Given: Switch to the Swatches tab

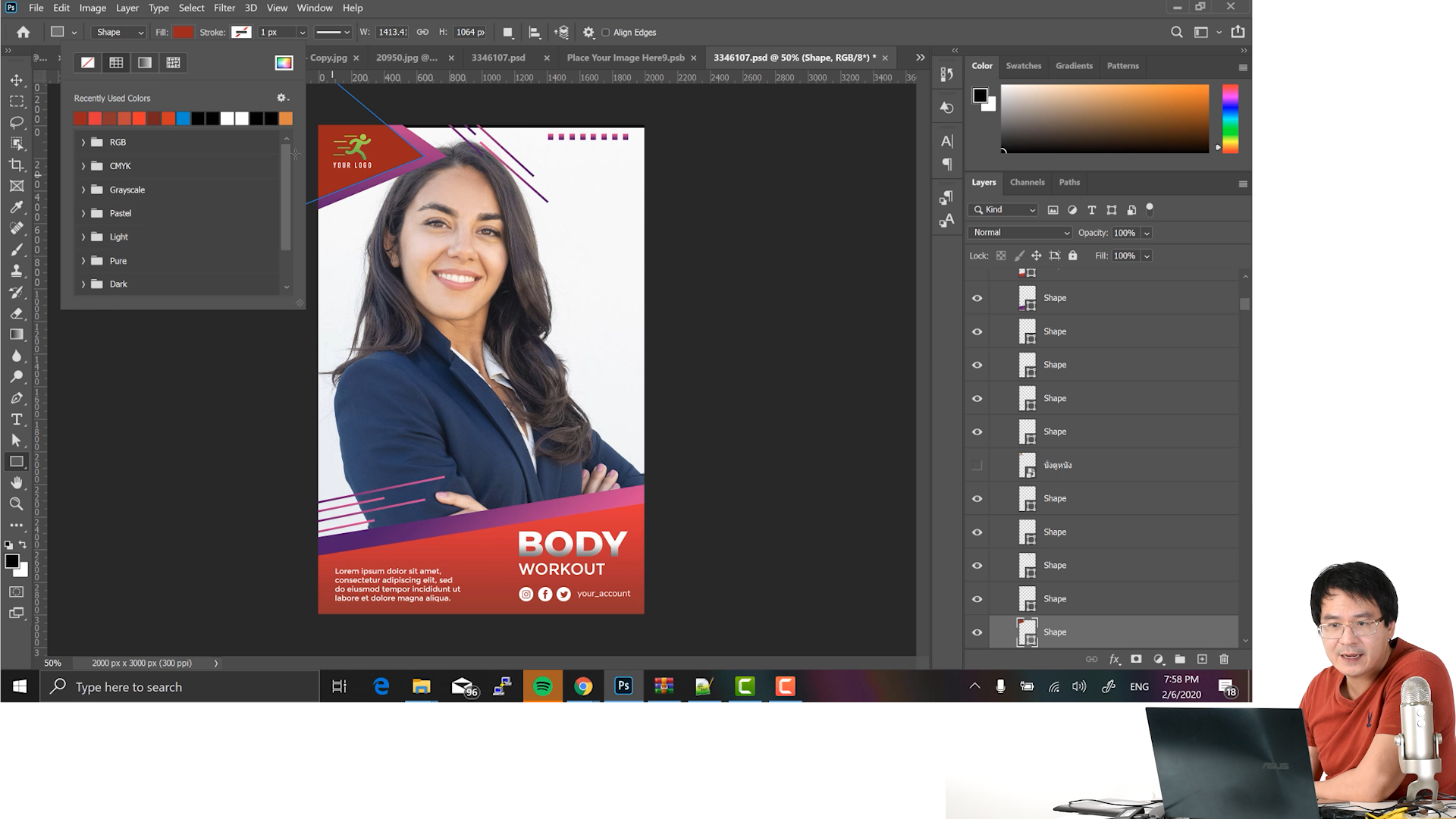Looking at the screenshot, I should tap(1023, 66).
